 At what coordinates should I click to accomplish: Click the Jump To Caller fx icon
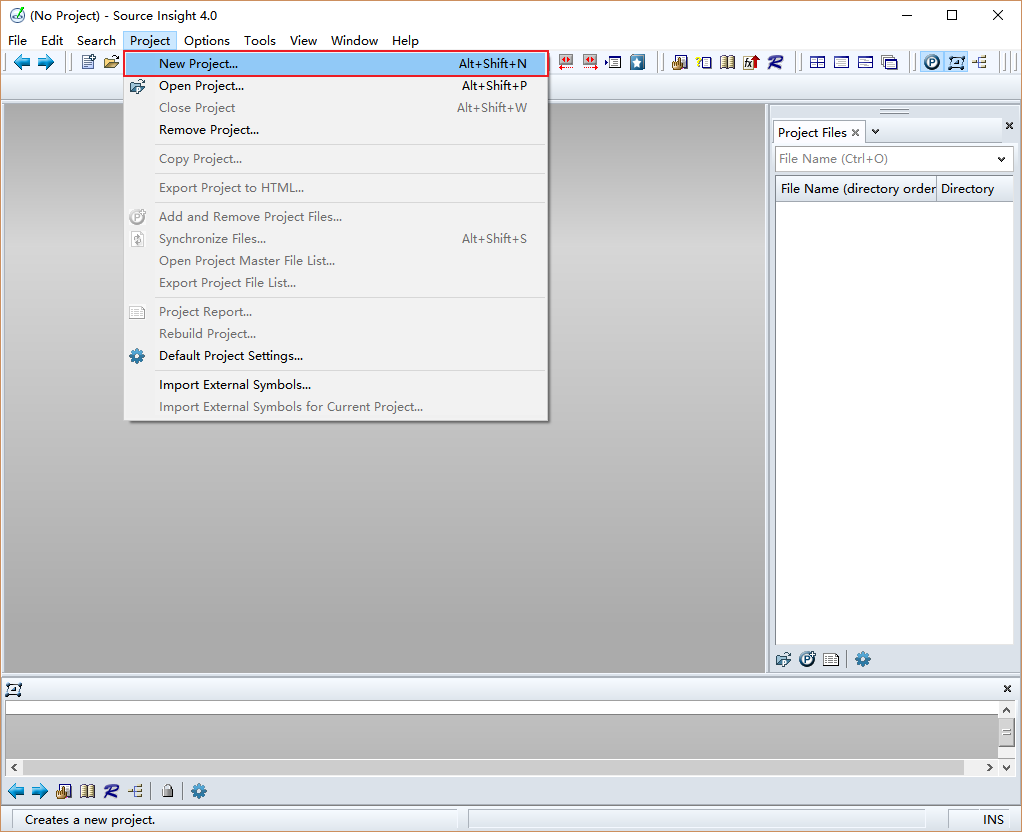751,63
